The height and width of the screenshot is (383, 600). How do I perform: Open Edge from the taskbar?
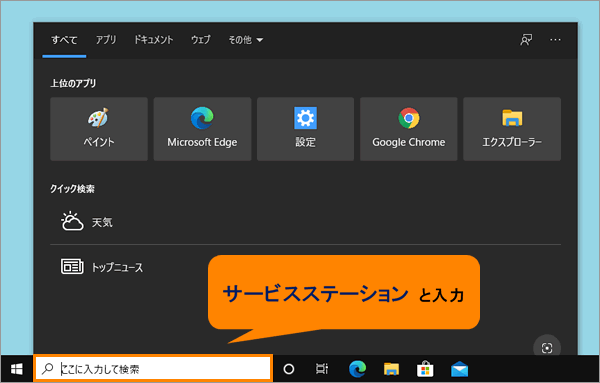[357, 369]
